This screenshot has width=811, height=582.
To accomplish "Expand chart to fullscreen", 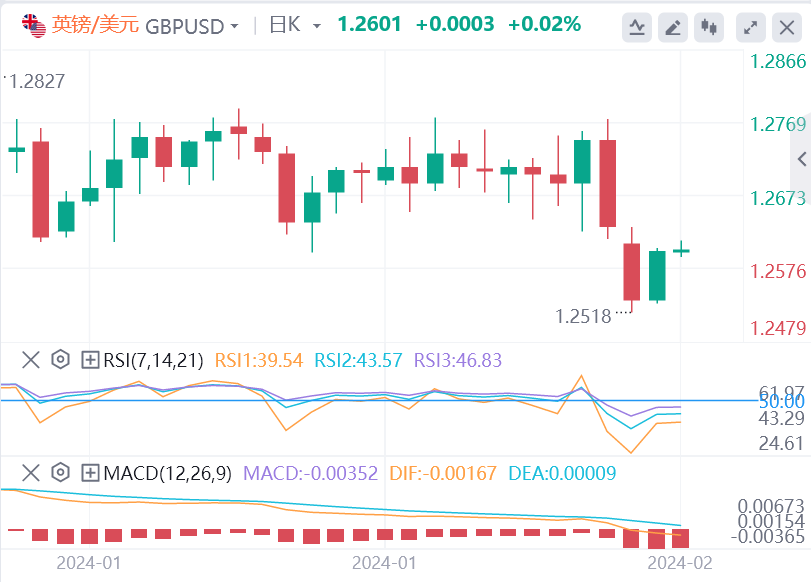I will [x=750, y=27].
